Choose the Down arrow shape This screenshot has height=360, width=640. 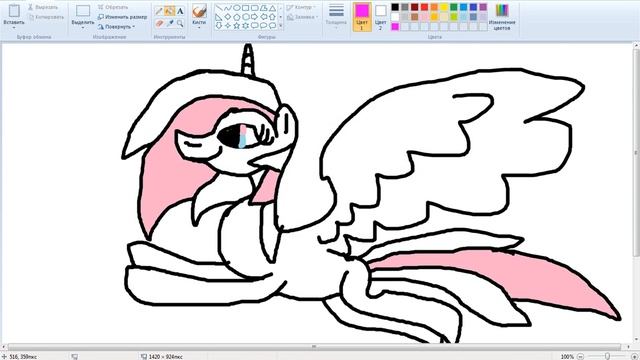pyautogui.click(x=219, y=26)
